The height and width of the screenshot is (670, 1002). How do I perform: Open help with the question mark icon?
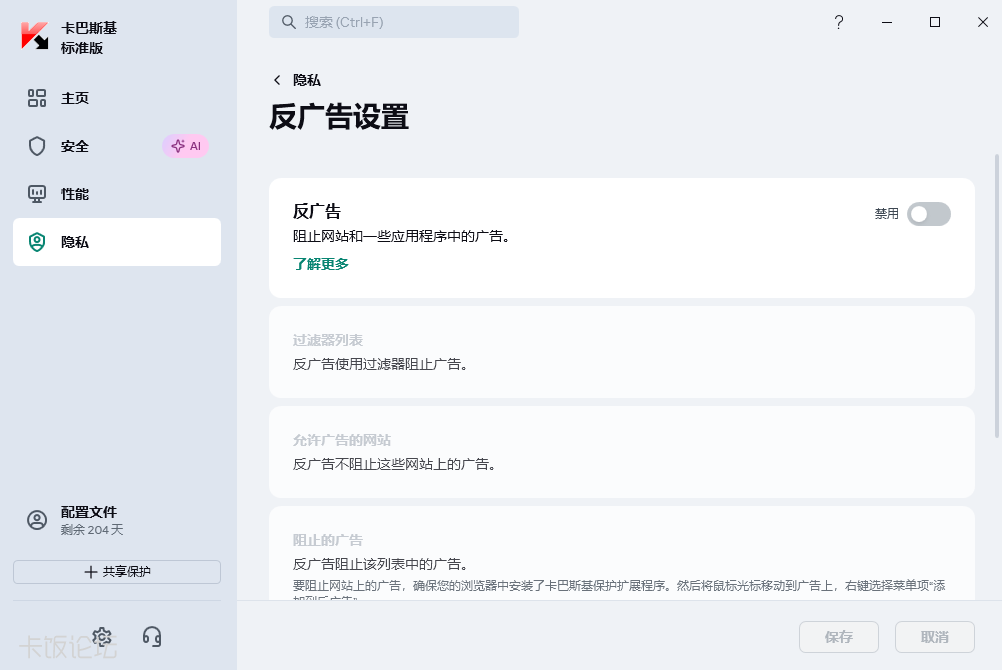[x=838, y=22]
